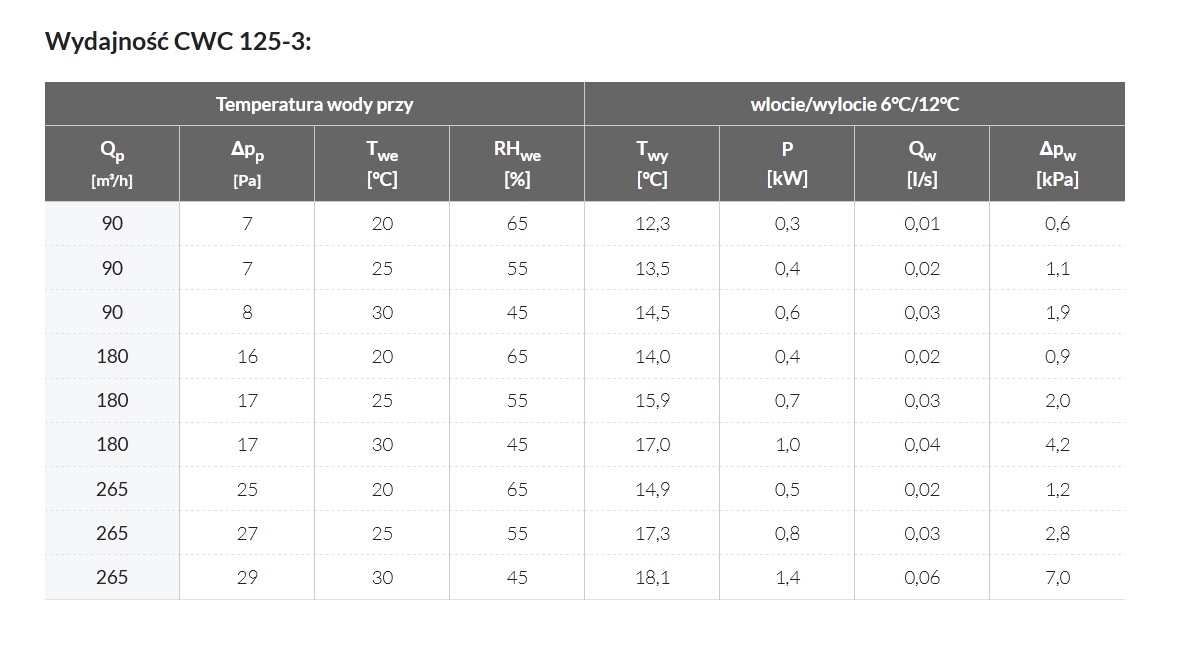
Task: Select the cell with value 12,3
Action: 652,224
